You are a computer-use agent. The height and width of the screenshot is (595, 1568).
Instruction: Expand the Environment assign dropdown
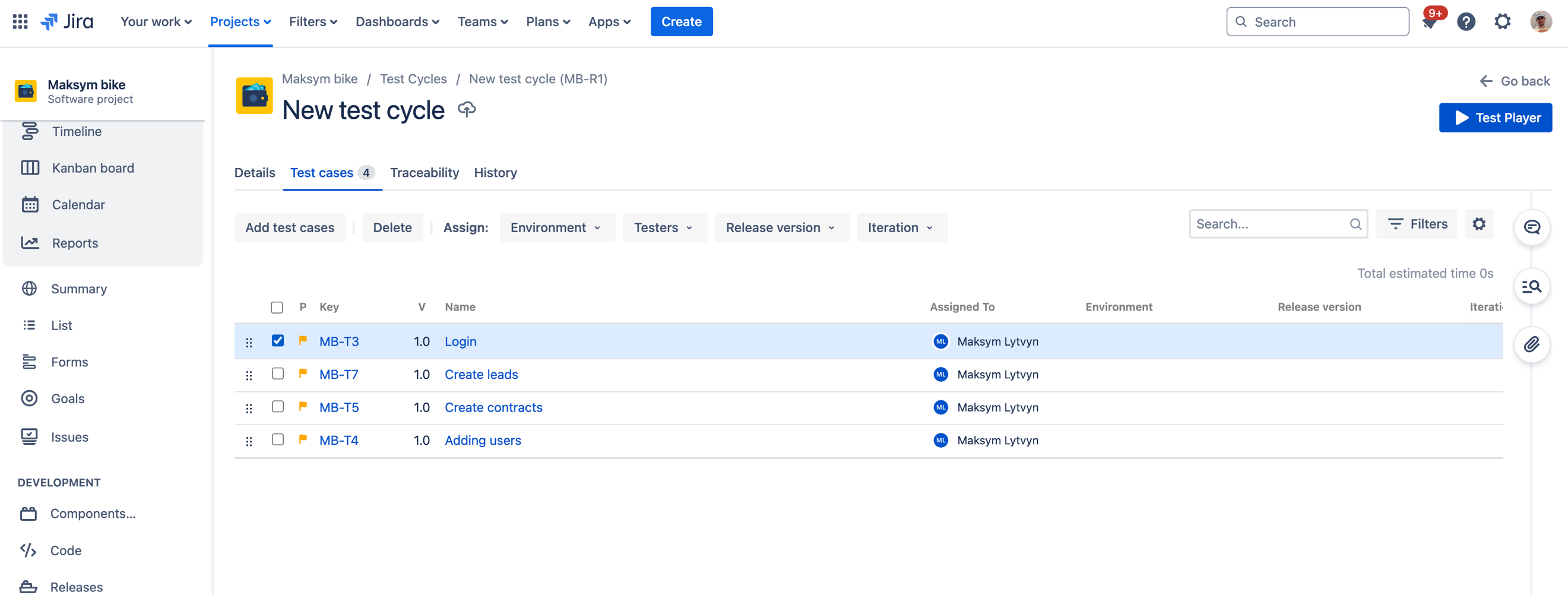[x=556, y=228]
